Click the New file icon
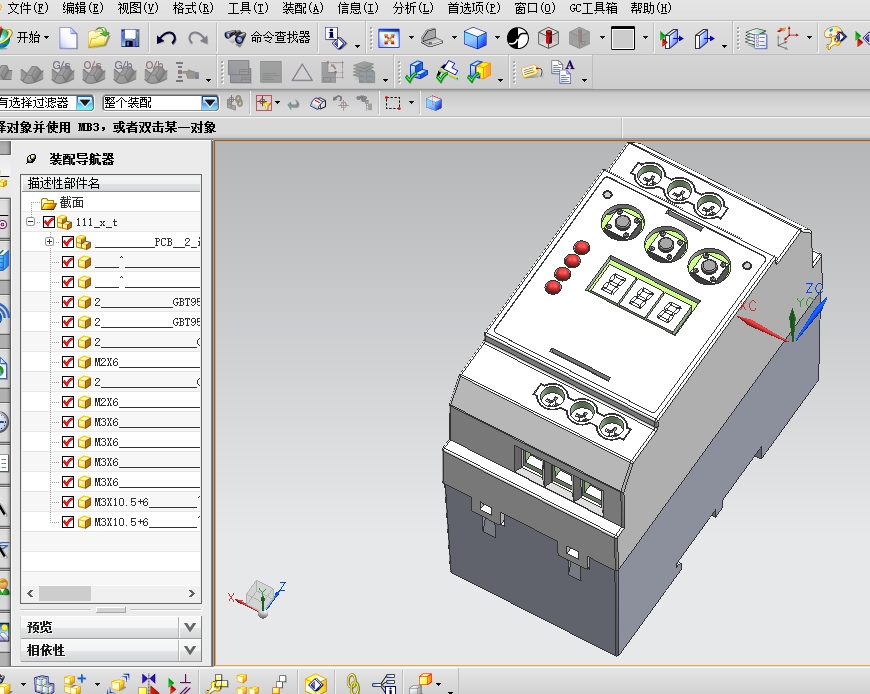Screen dimensions: 870x694 (x=68, y=39)
